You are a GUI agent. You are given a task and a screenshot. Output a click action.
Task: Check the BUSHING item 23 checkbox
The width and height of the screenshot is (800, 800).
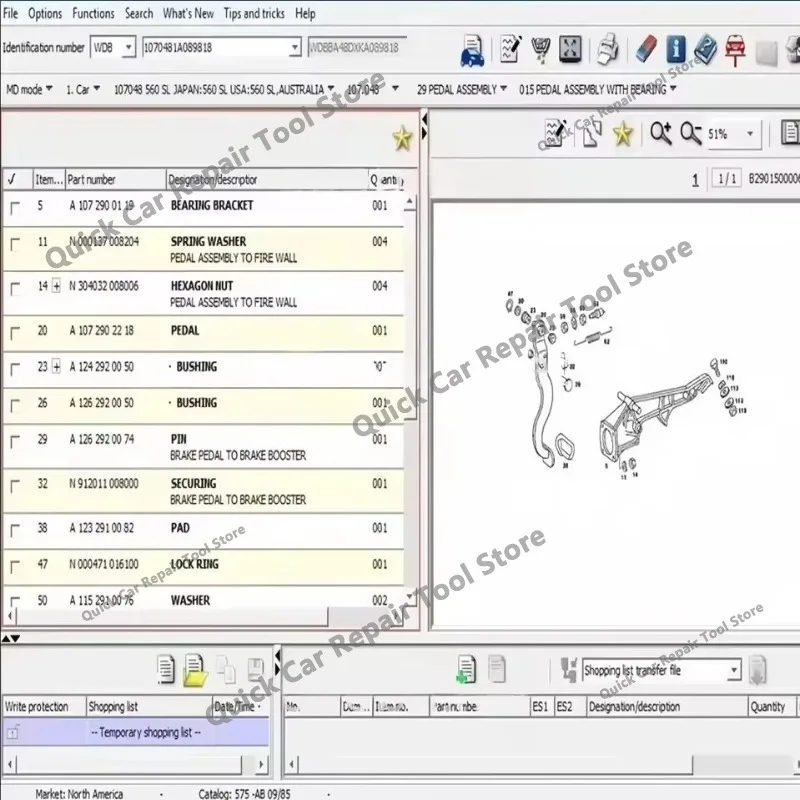[x=15, y=369]
